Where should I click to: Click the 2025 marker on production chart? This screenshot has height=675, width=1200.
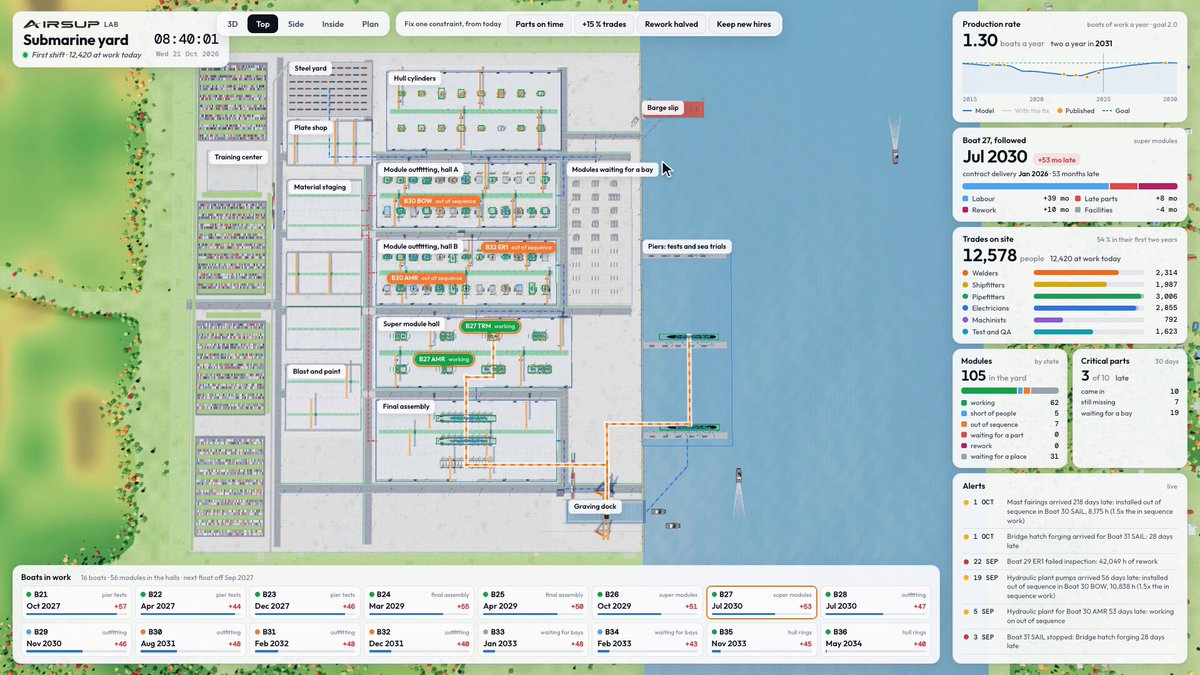1102,73
